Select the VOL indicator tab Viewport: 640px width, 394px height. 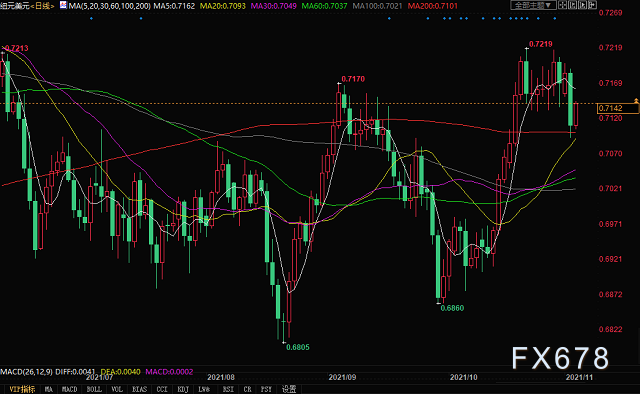(x=117, y=389)
